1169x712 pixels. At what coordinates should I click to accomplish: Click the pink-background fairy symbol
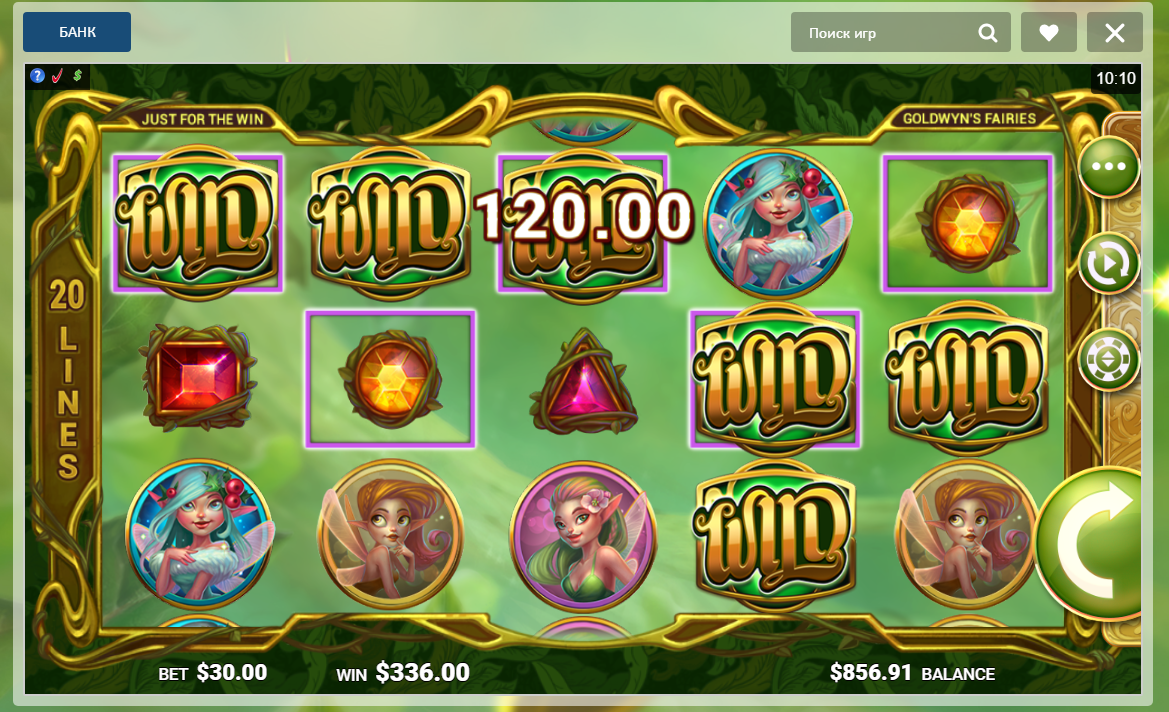[583, 536]
